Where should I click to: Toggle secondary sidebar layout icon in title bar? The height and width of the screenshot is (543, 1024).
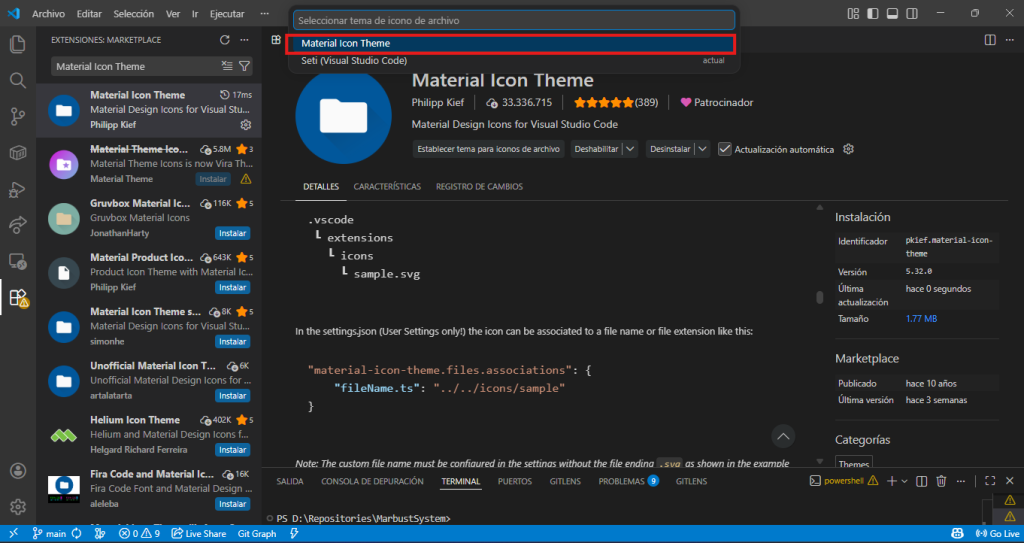(x=912, y=14)
